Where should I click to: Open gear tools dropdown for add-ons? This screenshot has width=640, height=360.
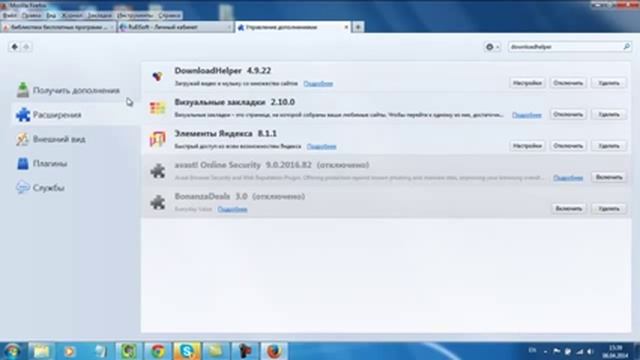[x=492, y=47]
